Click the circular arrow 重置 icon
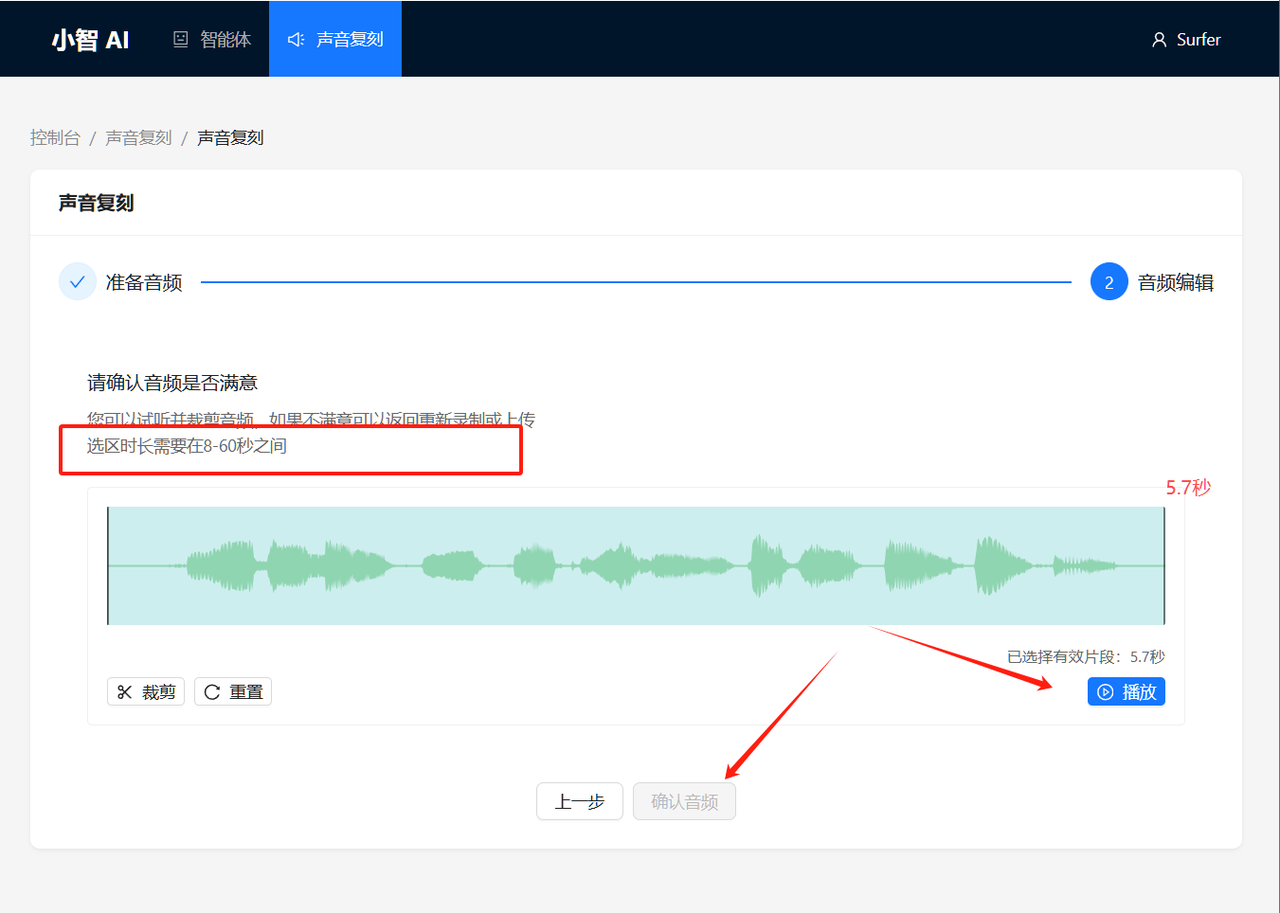Image resolution: width=1280 pixels, height=913 pixels. 212,692
